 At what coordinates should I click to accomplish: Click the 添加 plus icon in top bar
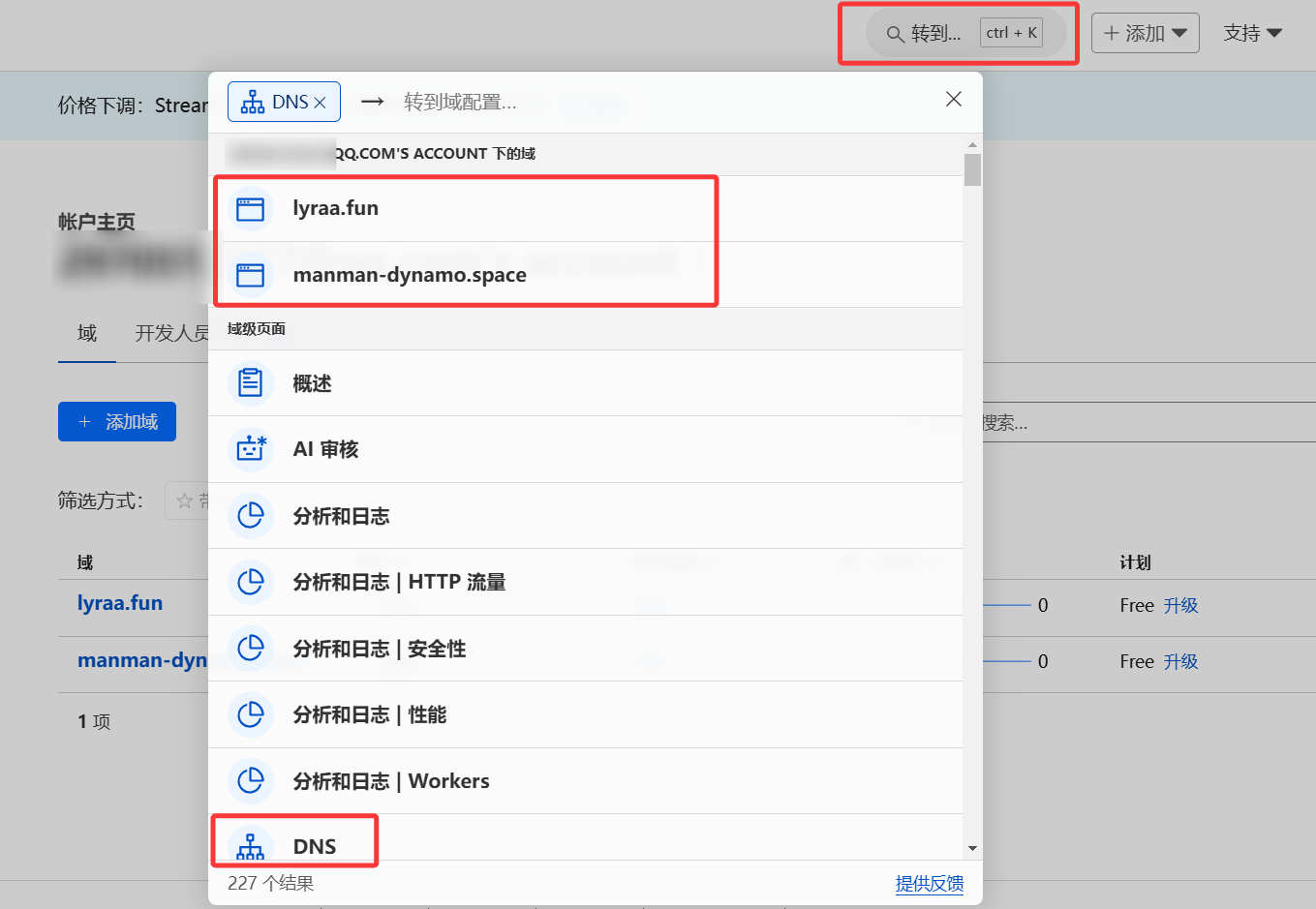tap(1112, 33)
